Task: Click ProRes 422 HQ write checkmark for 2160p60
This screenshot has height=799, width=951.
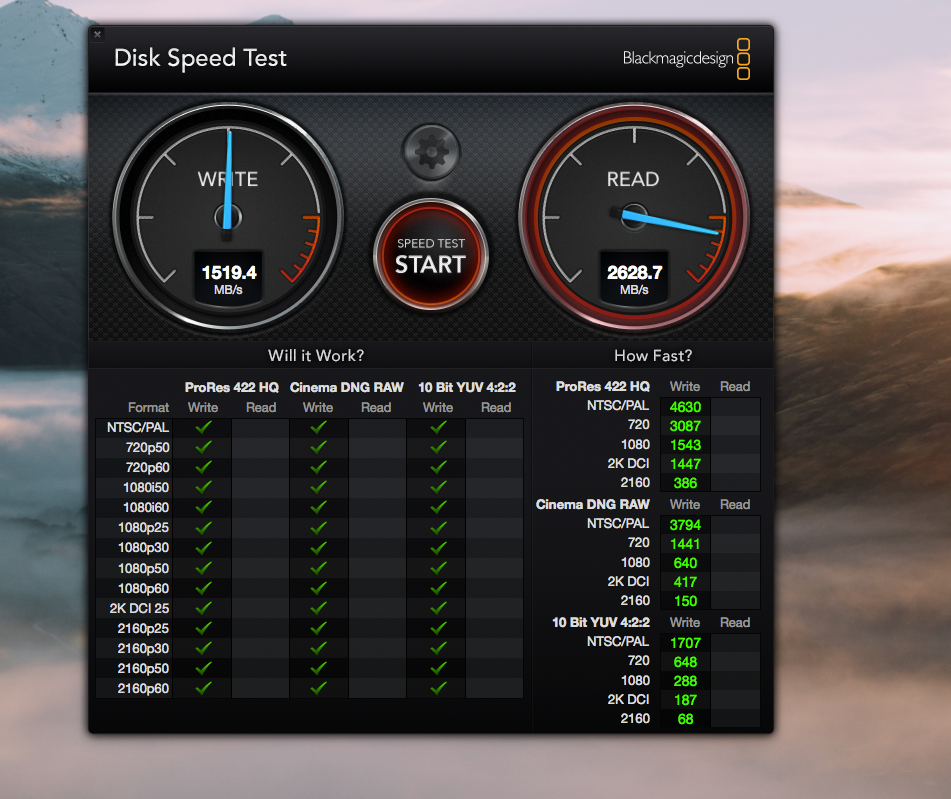Action: [203, 688]
